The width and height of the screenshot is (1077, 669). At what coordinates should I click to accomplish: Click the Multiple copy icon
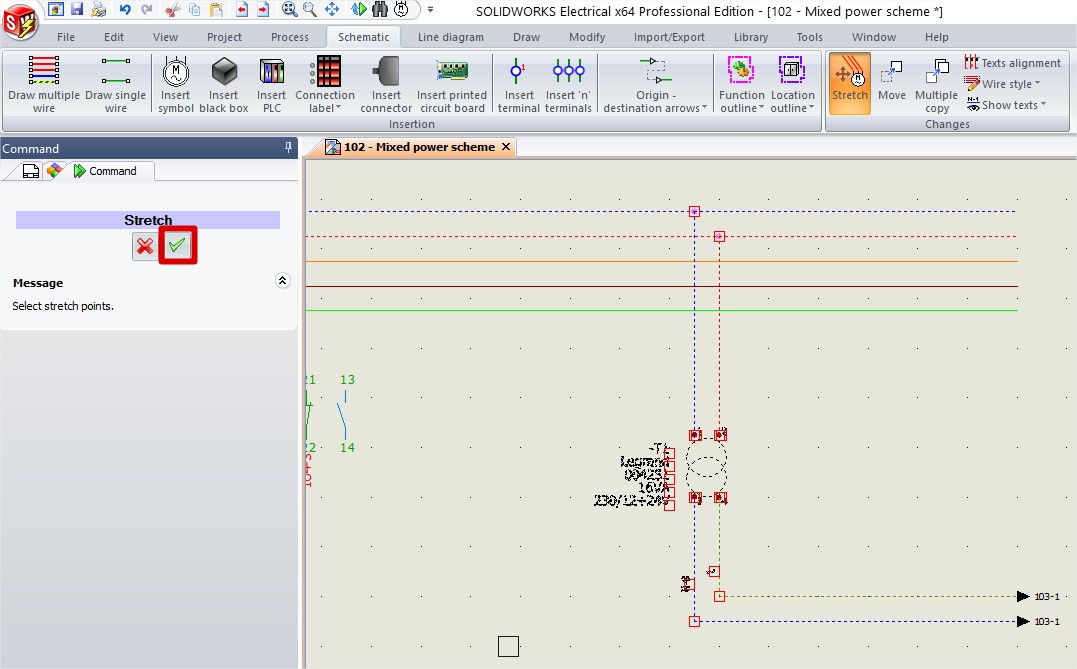pyautogui.click(x=936, y=83)
